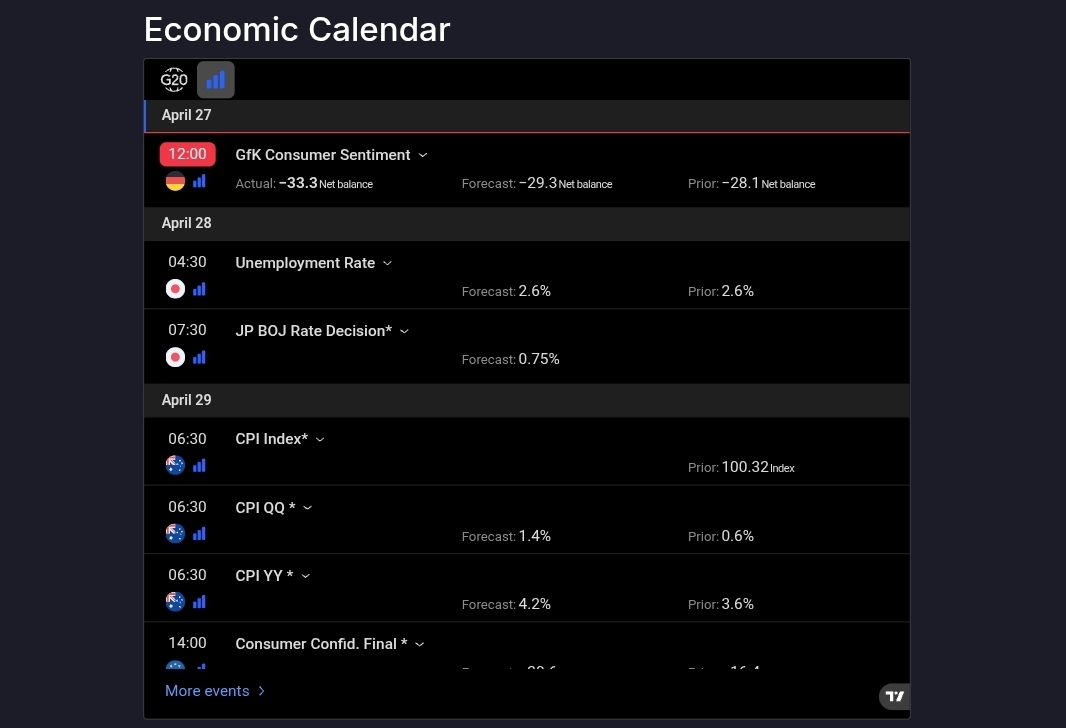Click the TradingView logo badge
Viewport: 1066px width, 728px height.
click(x=894, y=696)
